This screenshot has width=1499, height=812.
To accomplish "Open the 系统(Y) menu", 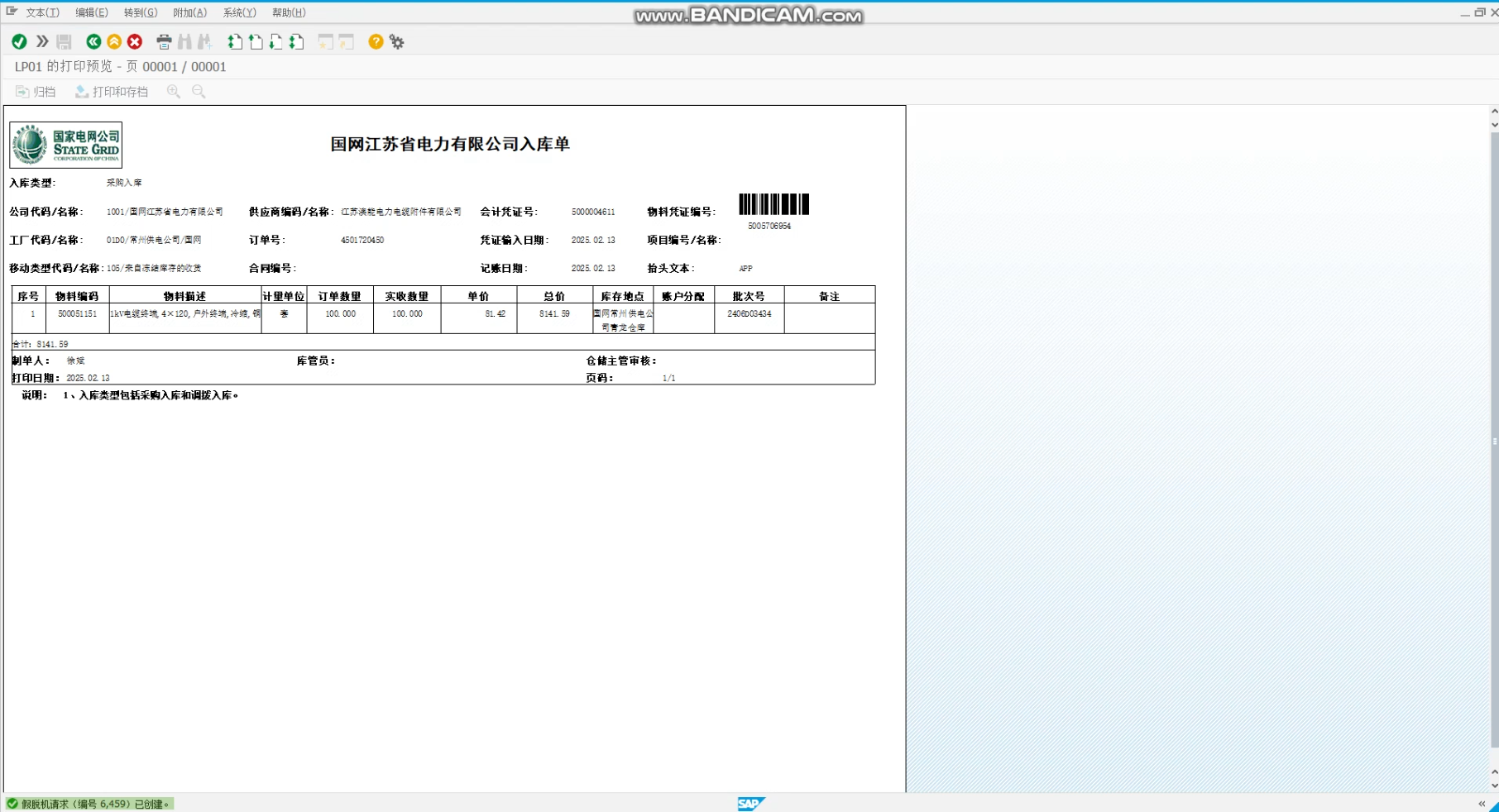I will (x=239, y=12).
